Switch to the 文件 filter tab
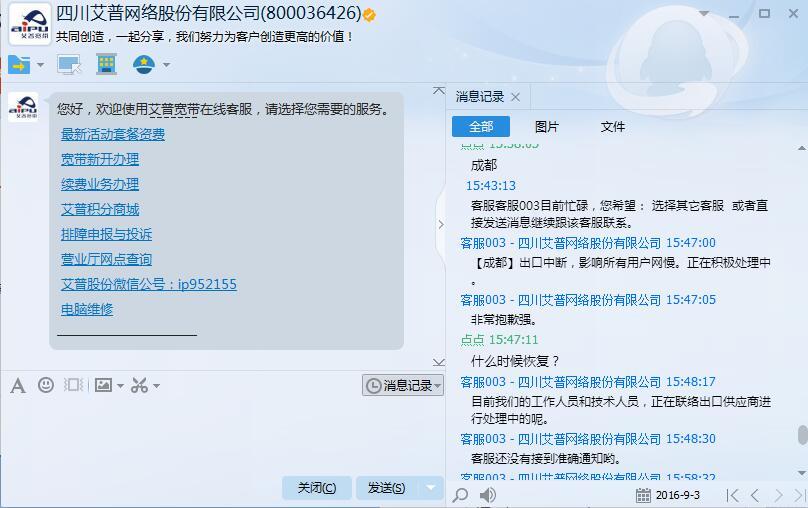Screen dimensions: 808x508 coord(613,127)
